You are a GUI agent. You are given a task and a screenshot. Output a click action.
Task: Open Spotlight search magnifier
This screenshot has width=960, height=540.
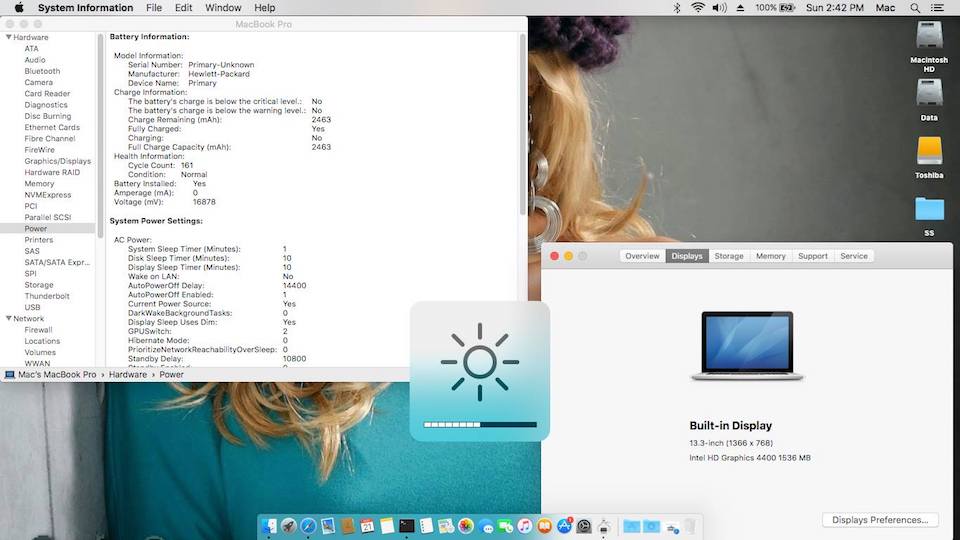(915, 8)
